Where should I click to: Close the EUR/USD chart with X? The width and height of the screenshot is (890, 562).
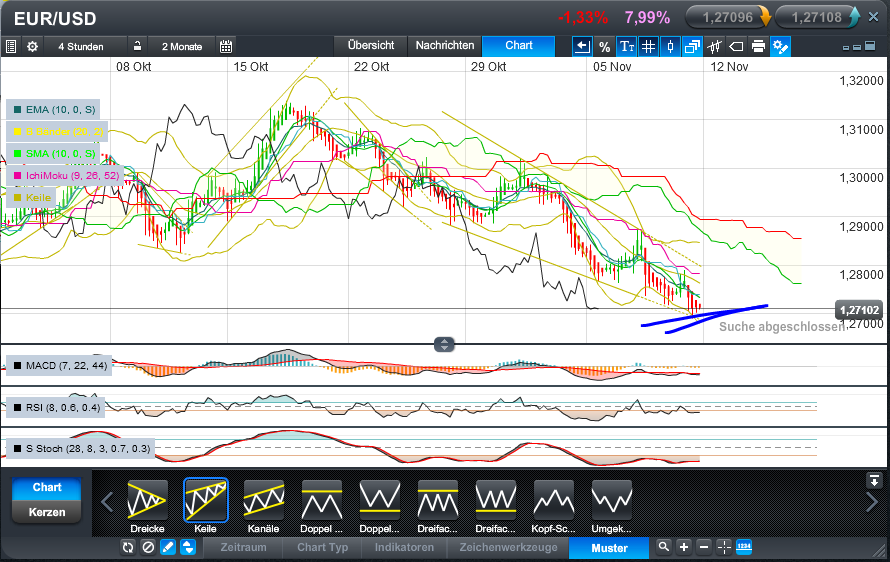(874, 18)
